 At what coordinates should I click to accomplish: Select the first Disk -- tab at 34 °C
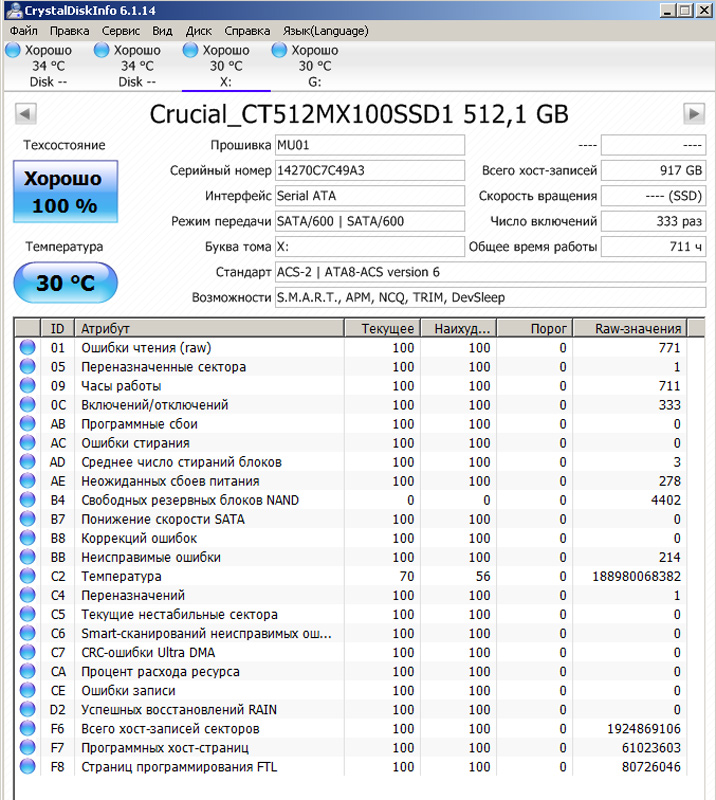tap(48, 66)
